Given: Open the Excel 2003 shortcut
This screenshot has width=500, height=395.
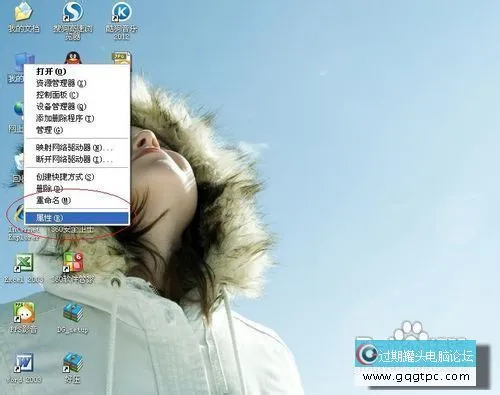Looking at the screenshot, I should 24,263.
